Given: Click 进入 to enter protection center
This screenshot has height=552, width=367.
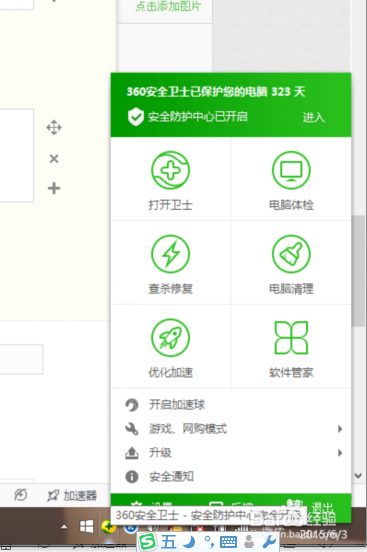Looking at the screenshot, I should 313,117.
